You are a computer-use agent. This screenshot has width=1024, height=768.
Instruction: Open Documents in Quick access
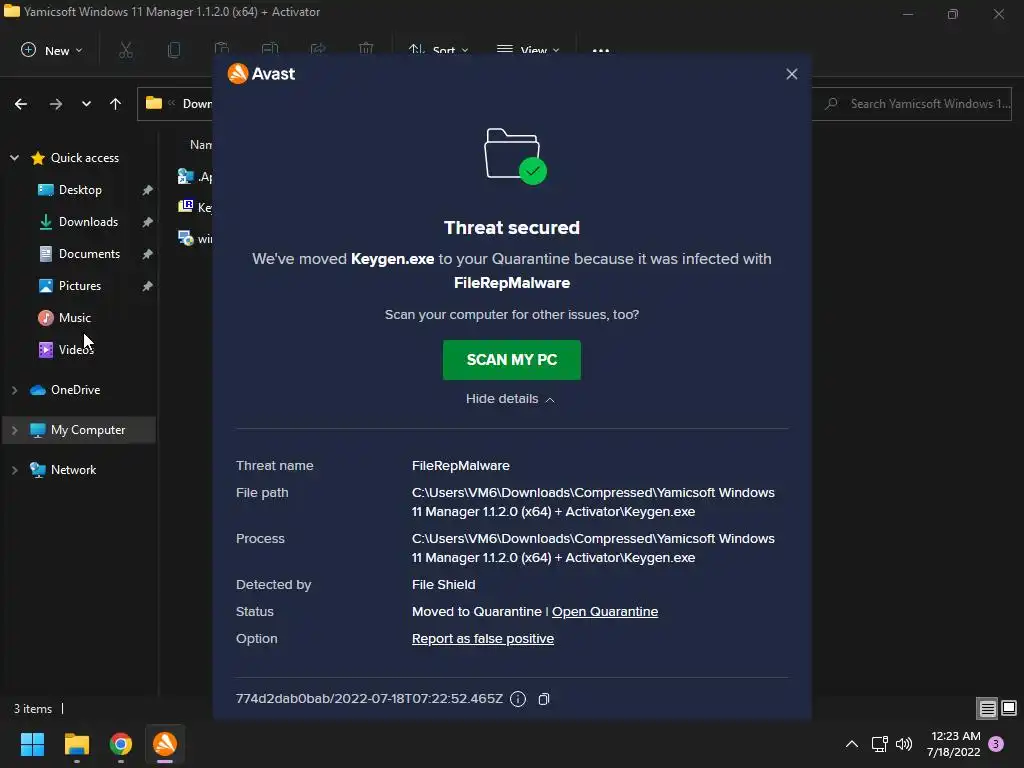89,254
